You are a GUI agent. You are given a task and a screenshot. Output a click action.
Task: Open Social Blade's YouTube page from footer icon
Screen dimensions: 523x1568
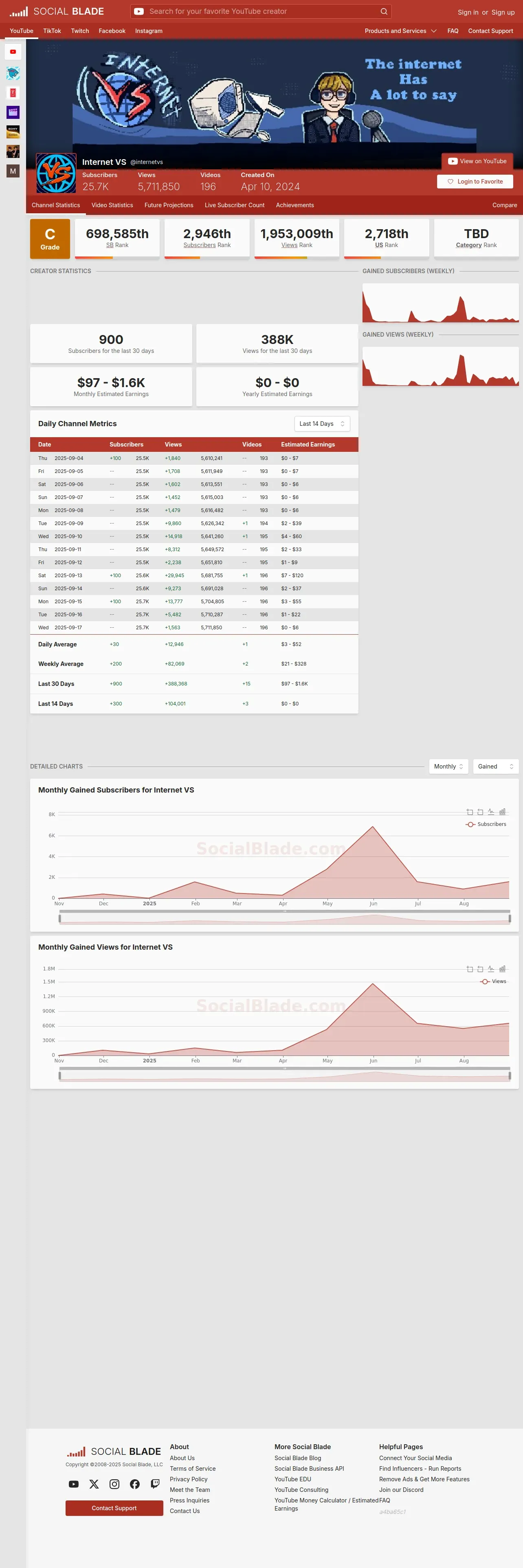[74, 1484]
